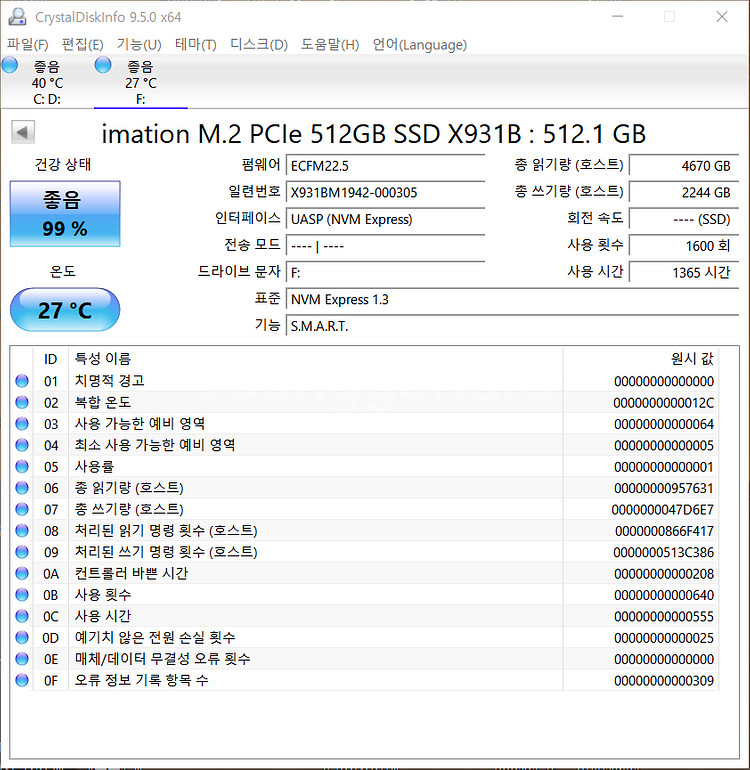Minimize the CrystalDiskInfo window

tap(618, 17)
